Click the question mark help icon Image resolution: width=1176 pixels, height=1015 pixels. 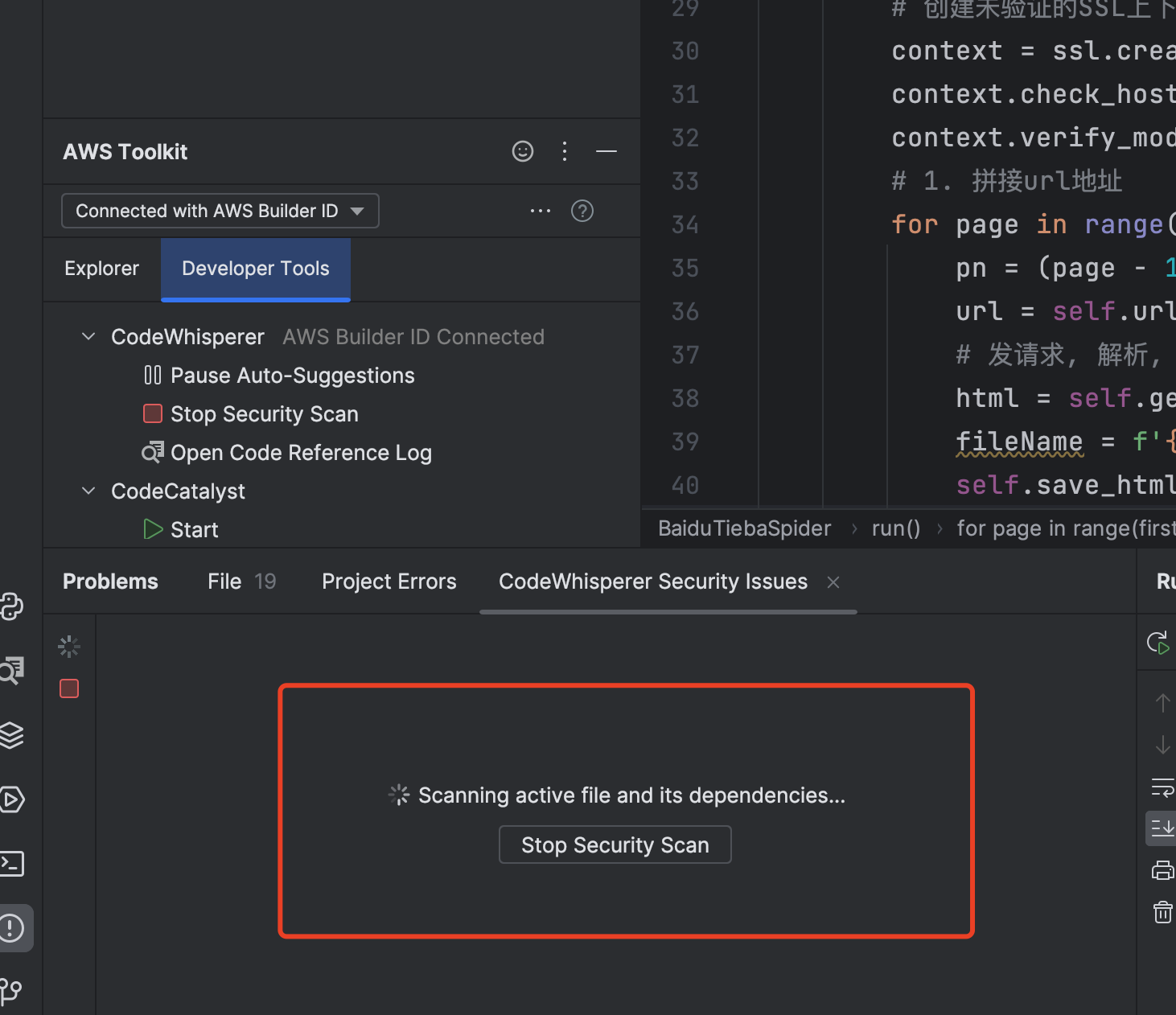tap(582, 211)
